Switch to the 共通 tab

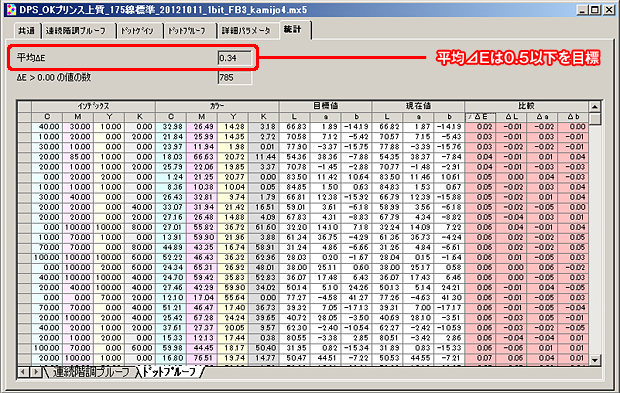coord(26,30)
